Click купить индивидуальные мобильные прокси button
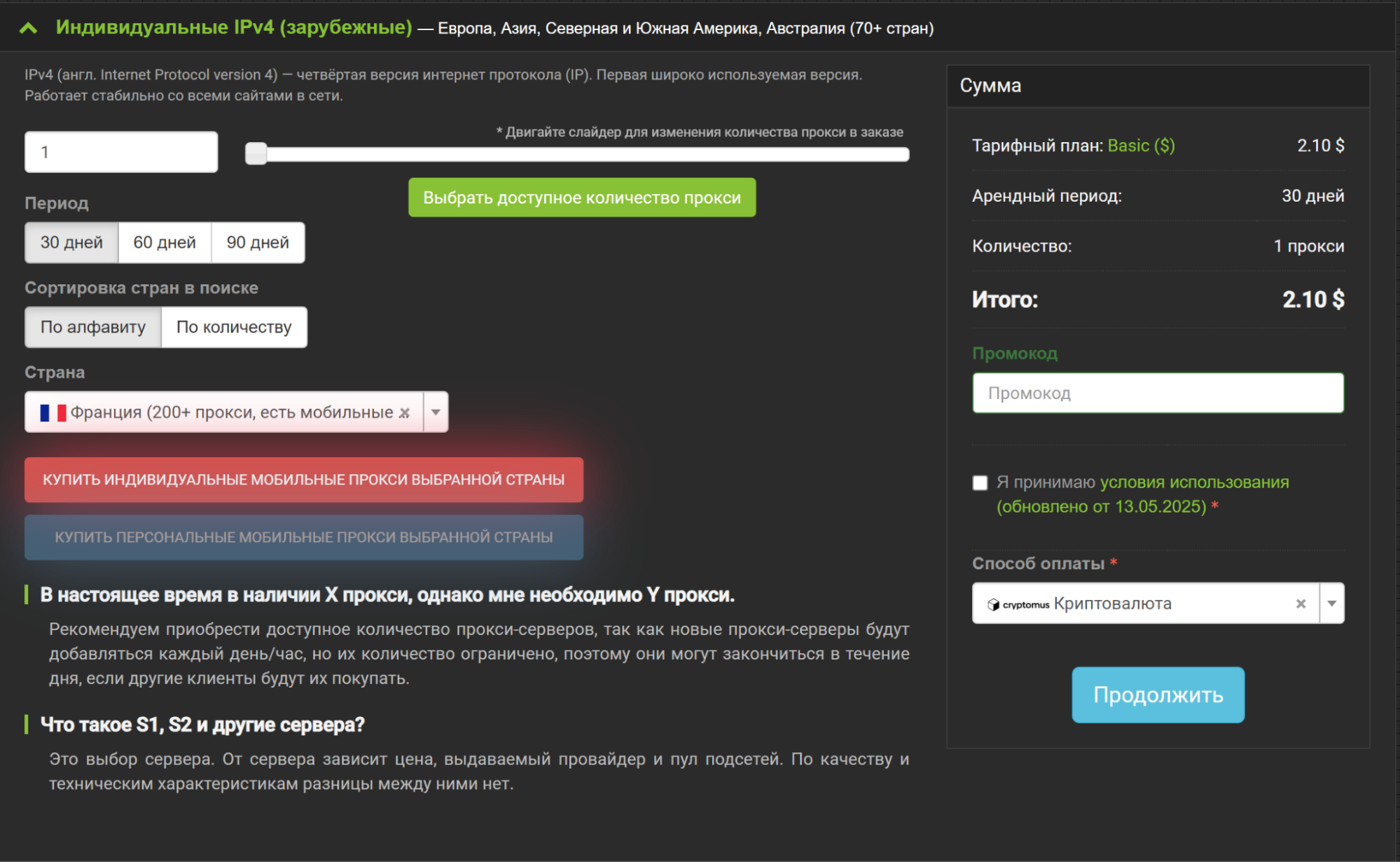 303,480
